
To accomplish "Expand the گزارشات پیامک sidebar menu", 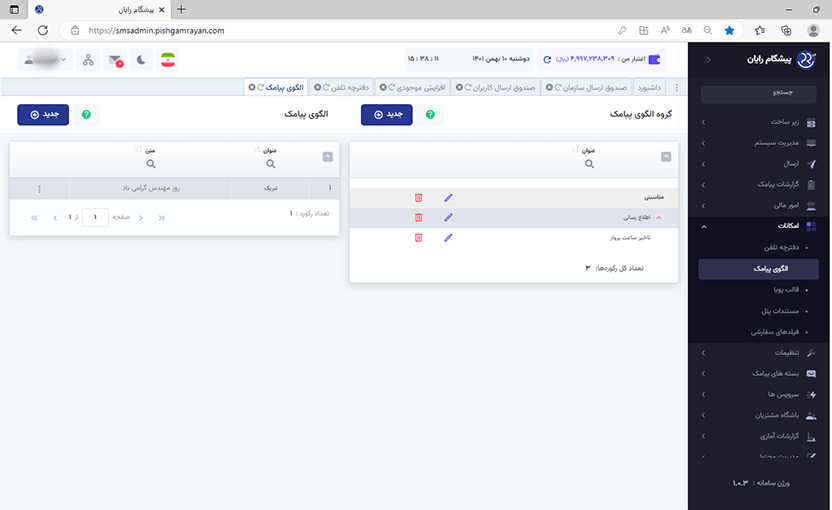I will pyautogui.click(x=759, y=185).
